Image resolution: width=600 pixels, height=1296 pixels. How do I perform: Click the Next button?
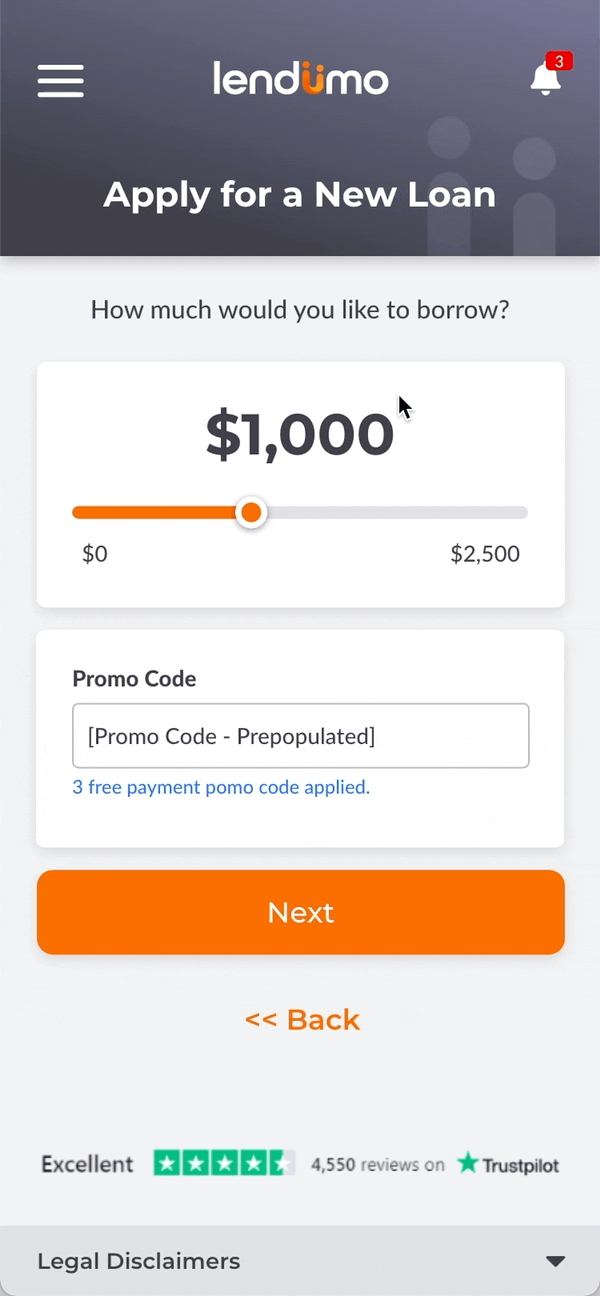(301, 912)
